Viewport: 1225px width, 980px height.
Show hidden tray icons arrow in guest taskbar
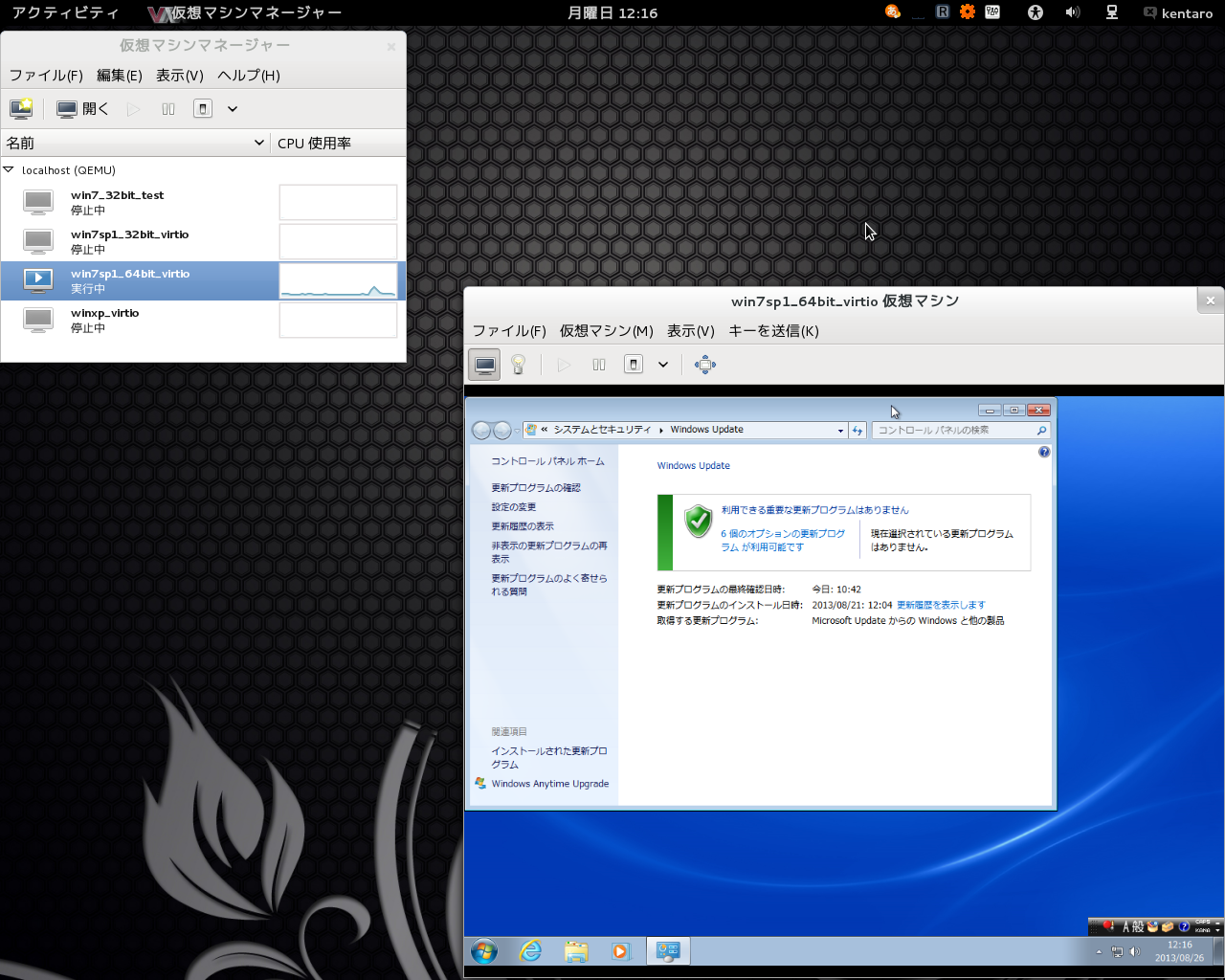[1099, 952]
